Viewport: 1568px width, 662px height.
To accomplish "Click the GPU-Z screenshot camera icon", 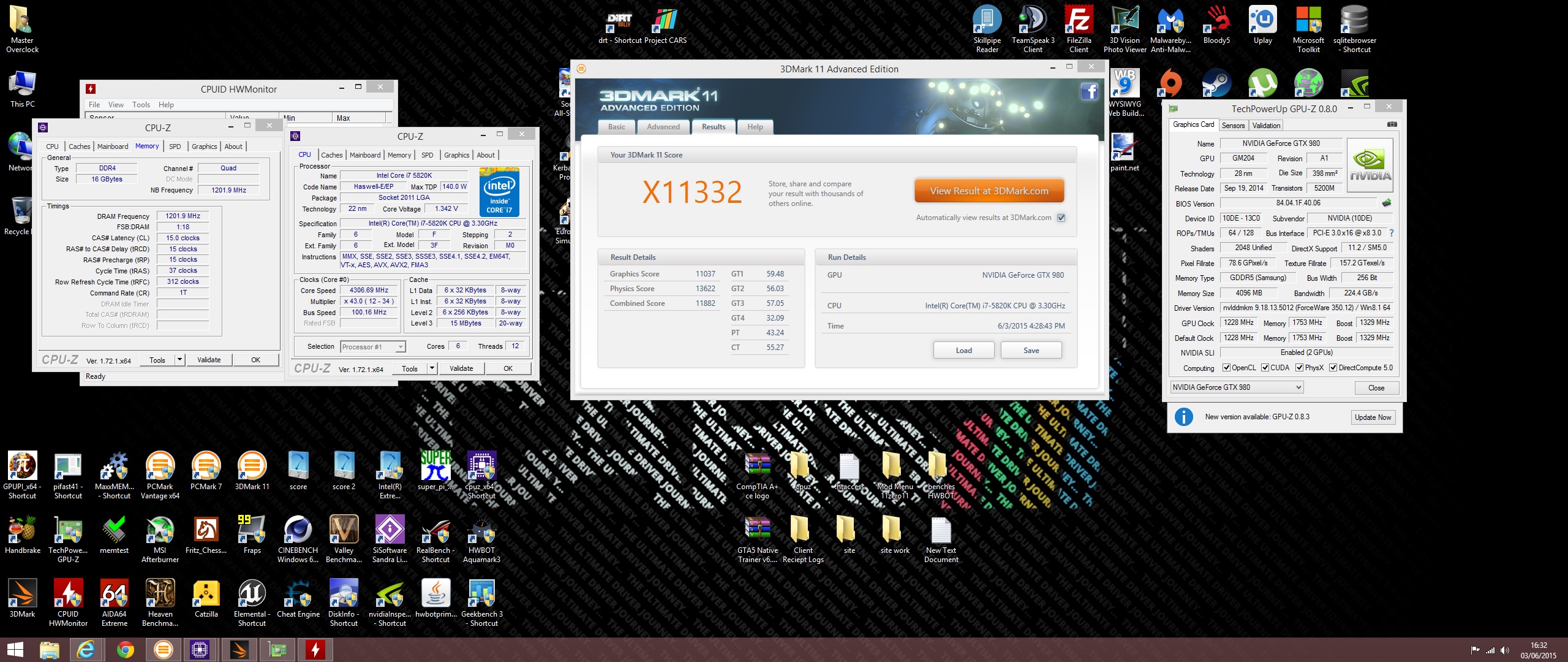I will [x=1392, y=124].
